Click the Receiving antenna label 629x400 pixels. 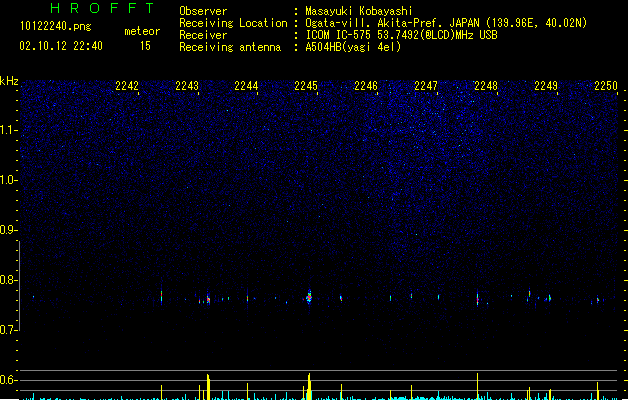(x=230, y=47)
